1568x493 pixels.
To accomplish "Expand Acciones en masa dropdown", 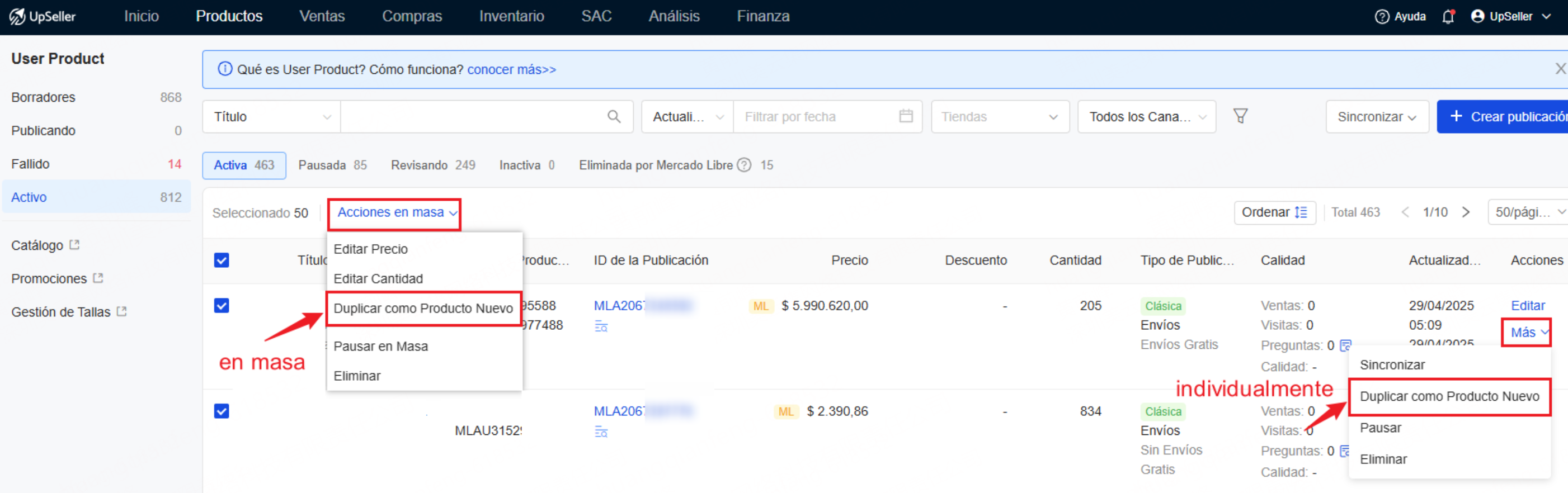I will coord(397,213).
